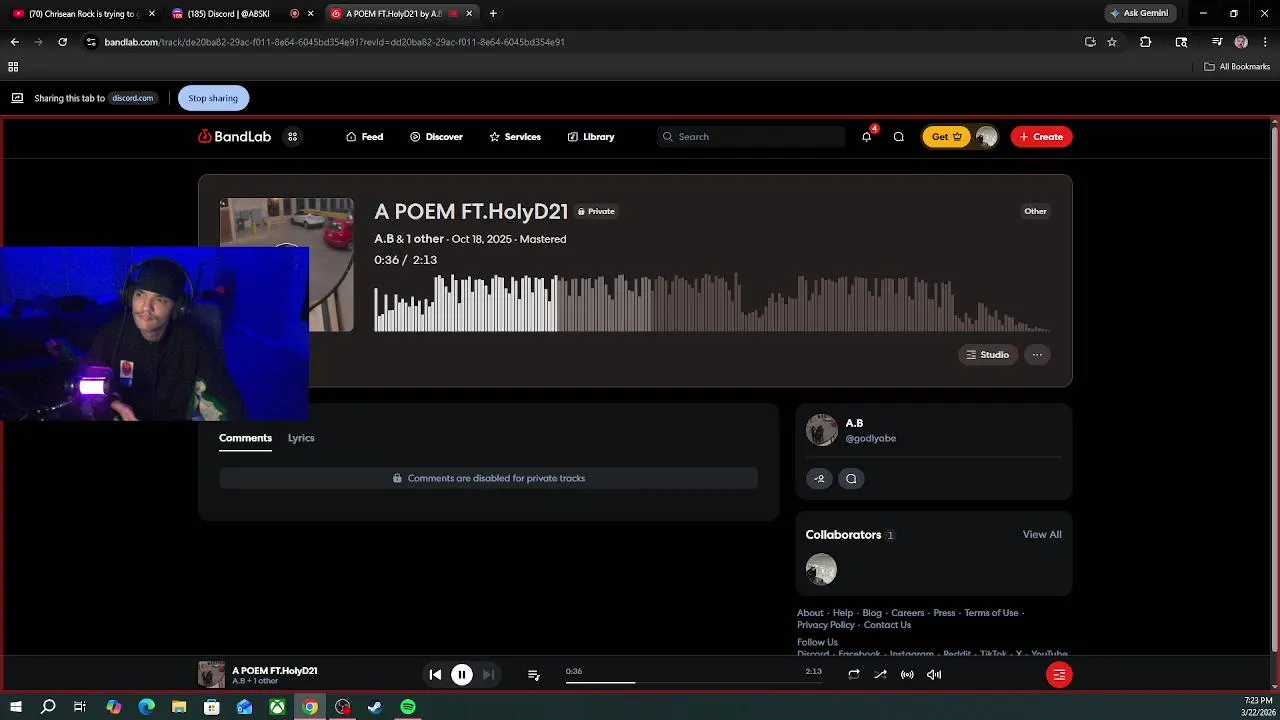The height and width of the screenshot is (720, 1280).
Task: Click Ask Gemini button
Action: click(x=1138, y=13)
